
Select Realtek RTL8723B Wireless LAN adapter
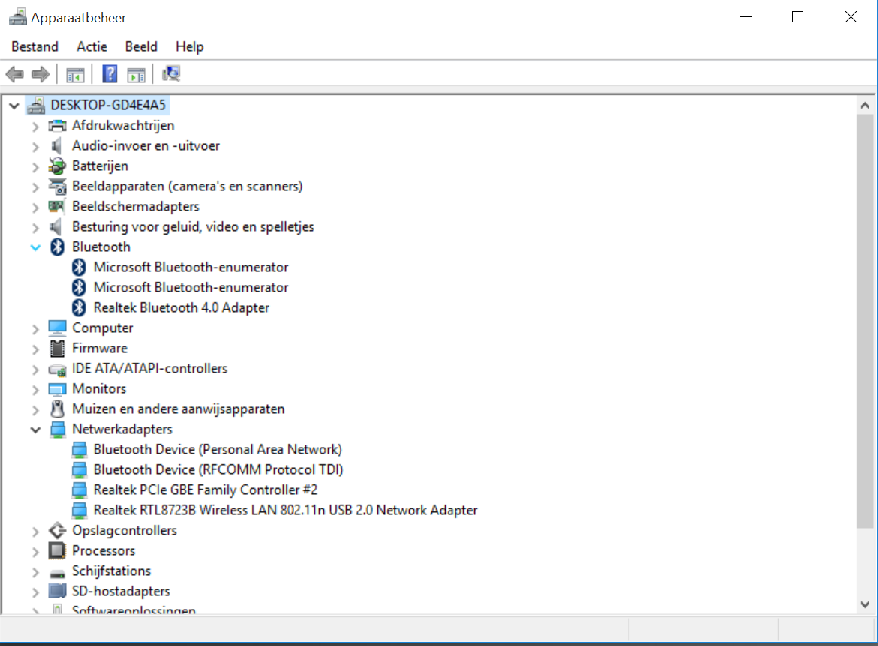(285, 510)
